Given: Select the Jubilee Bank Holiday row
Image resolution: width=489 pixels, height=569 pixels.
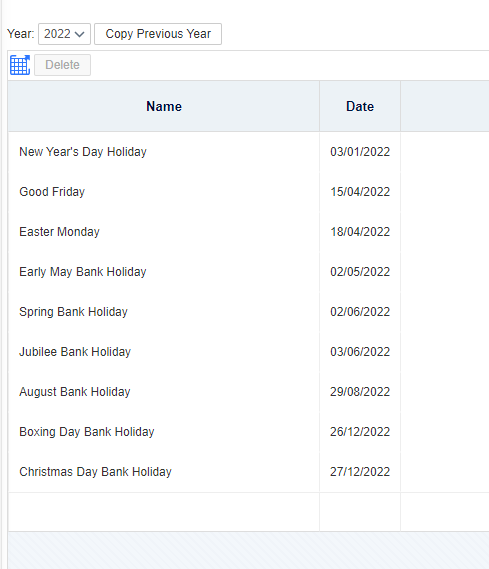Looking at the screenshot, I should [x=248, y=352].
